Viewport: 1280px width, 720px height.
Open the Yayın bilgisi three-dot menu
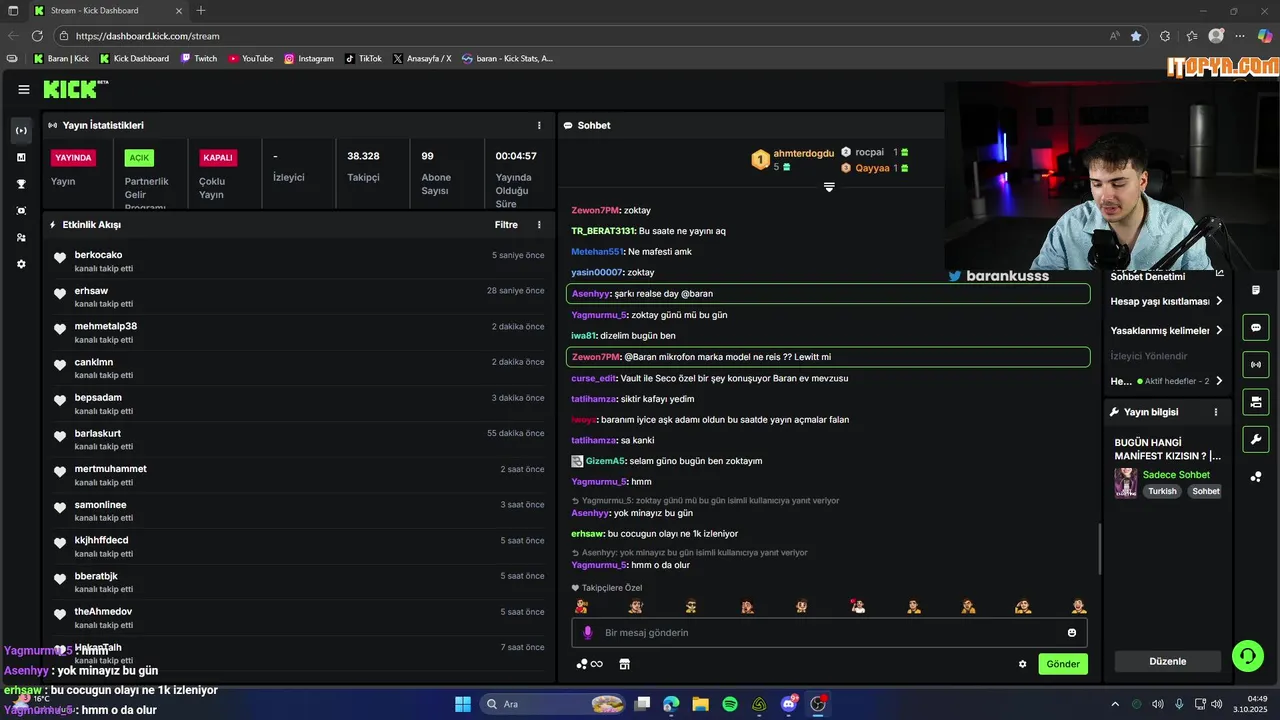[1216, 412]
